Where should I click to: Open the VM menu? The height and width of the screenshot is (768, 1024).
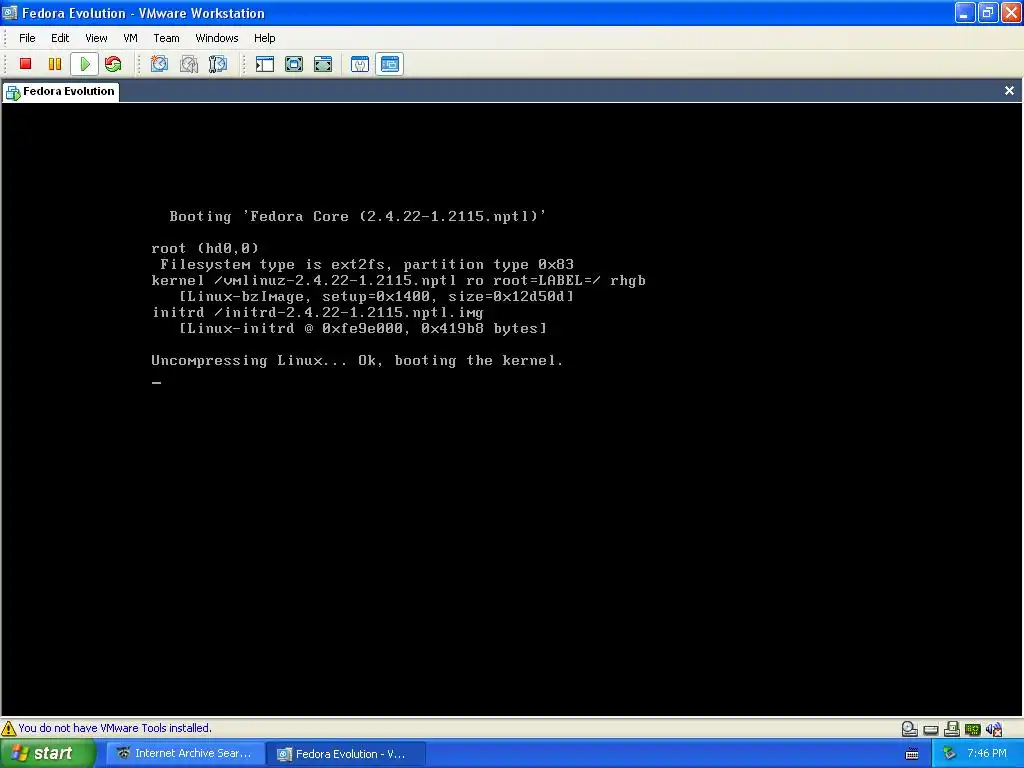131,38
